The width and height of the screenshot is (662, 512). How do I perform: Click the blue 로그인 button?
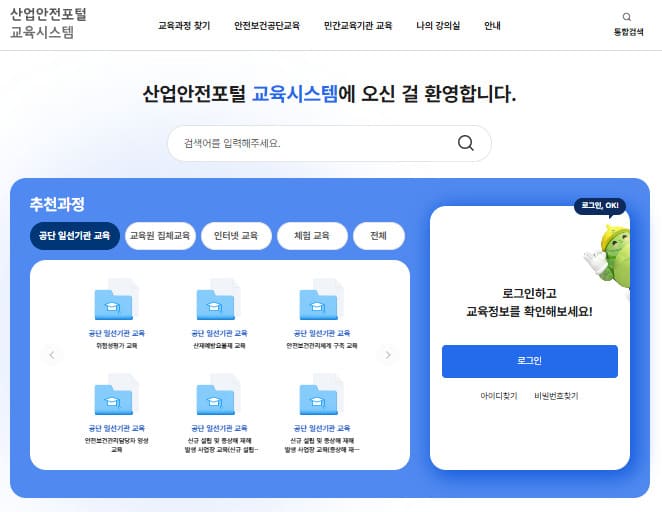tap(529, 361)
